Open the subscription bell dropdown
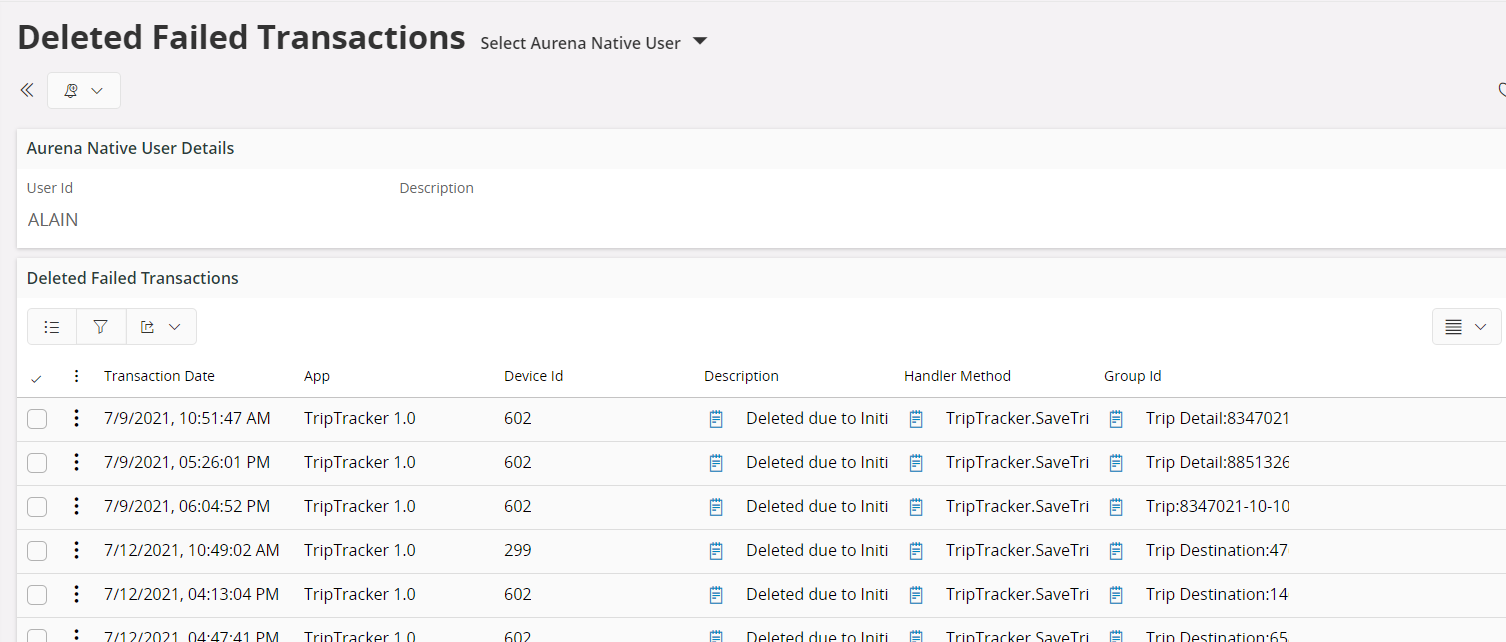The image size is (1506, 642). (84, 90)
